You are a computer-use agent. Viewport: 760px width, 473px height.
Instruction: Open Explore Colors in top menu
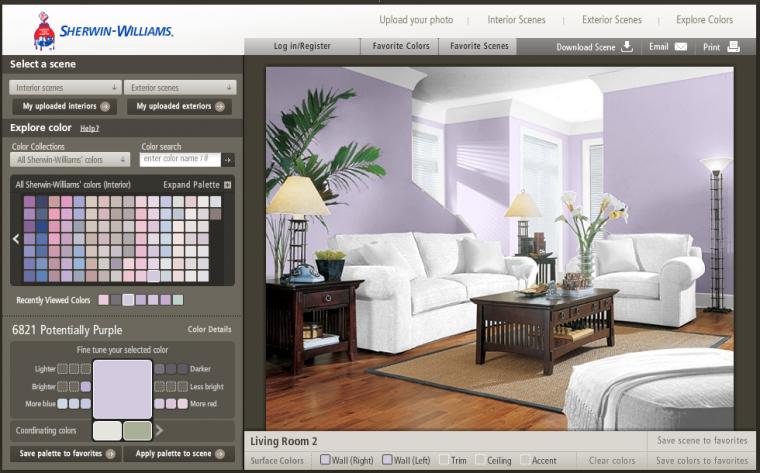tap(704, 20)
